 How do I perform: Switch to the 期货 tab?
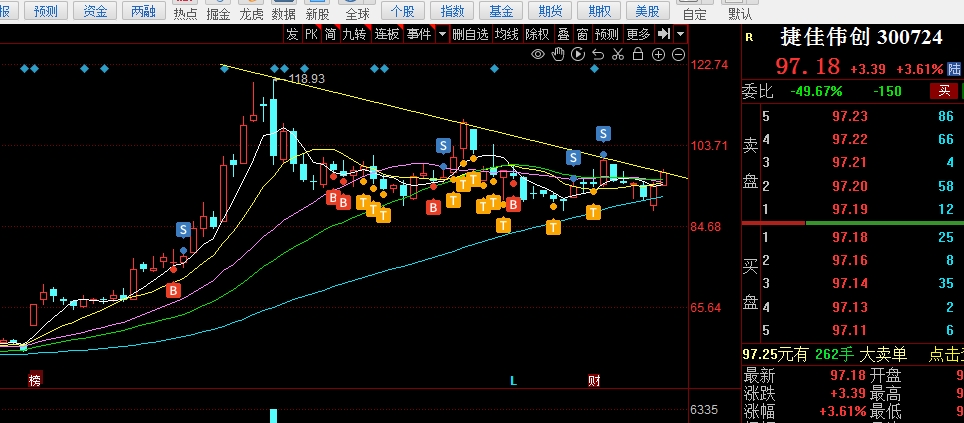pyautogui.click(x=550, y=10)
